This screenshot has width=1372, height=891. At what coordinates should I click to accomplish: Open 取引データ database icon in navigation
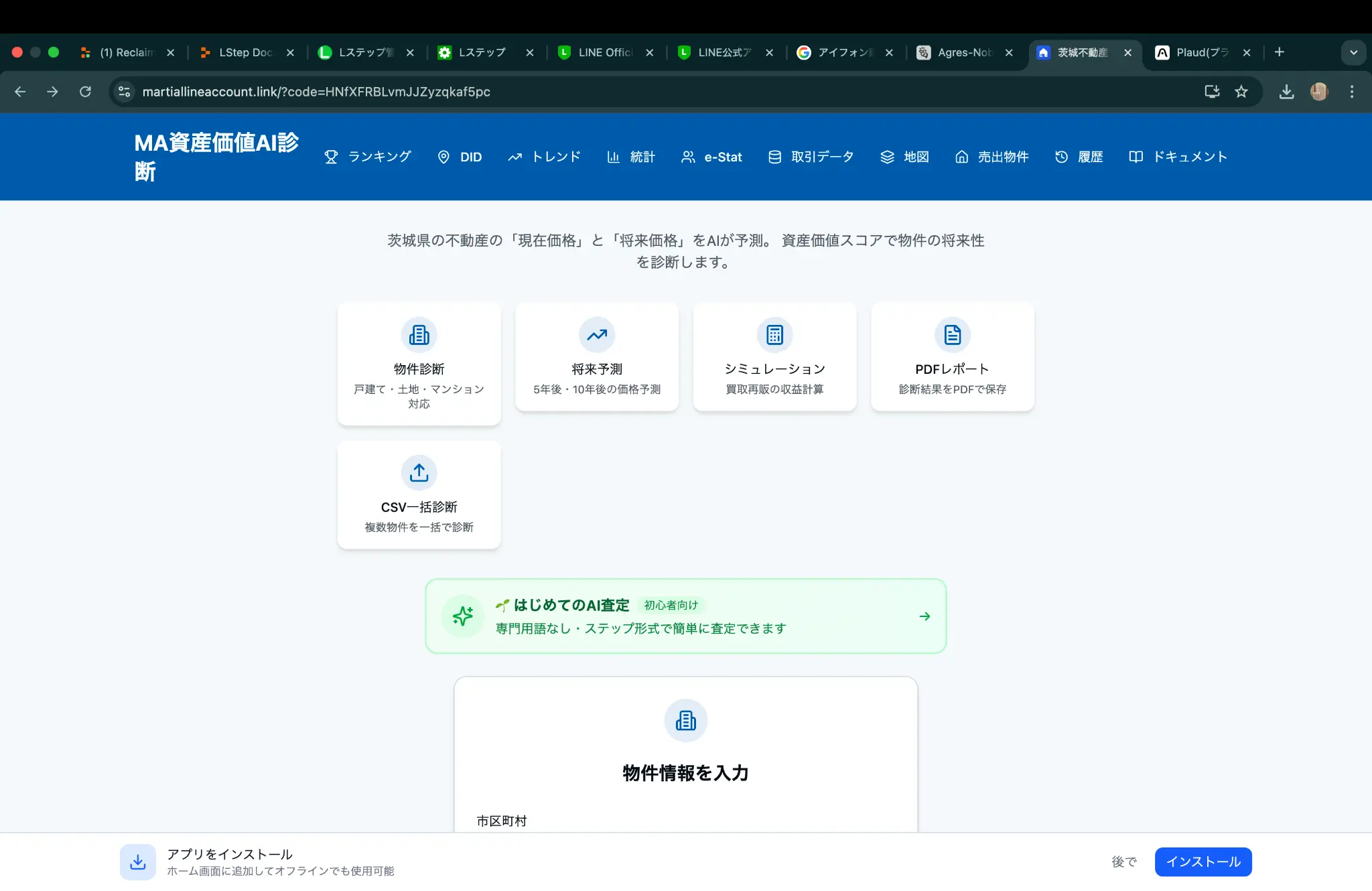[774, 157]
